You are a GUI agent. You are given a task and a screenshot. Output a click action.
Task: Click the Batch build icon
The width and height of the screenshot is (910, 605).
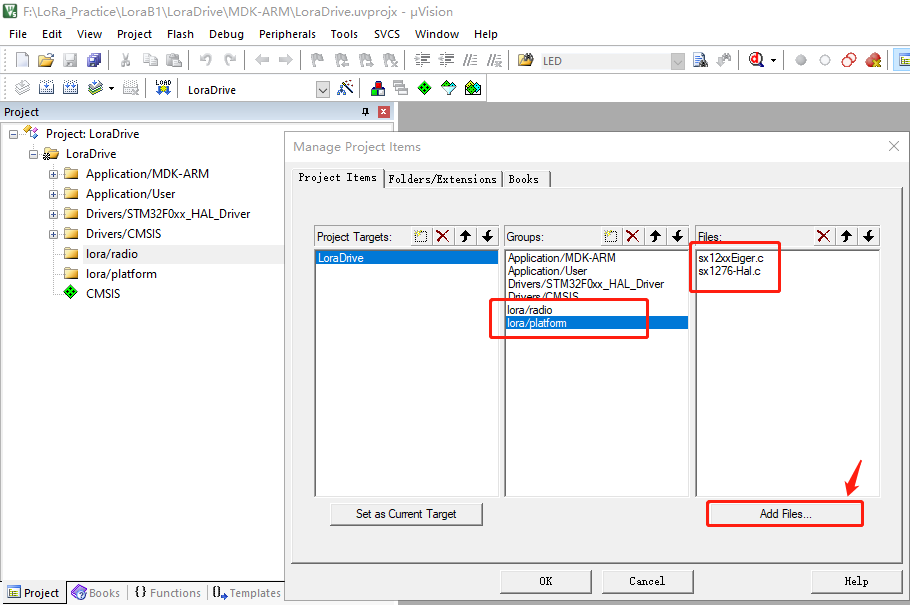coord(95,88)
